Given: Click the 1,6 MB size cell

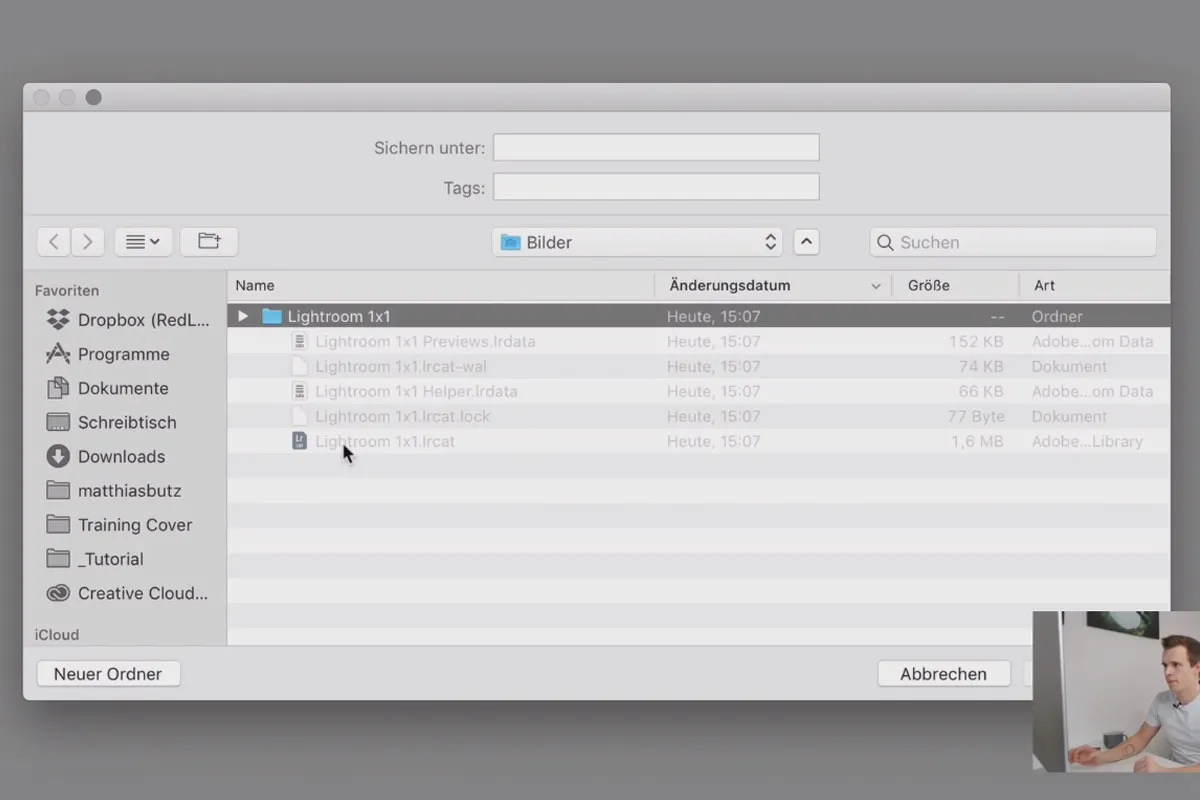Looking at the screenshot, I should click(977, 441).
